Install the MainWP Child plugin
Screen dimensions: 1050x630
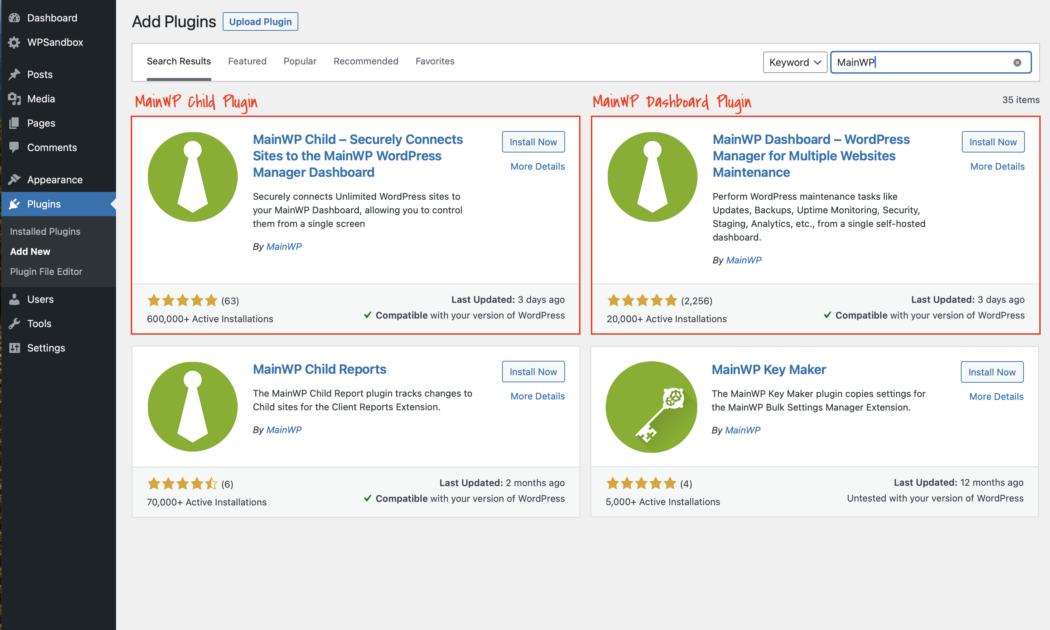[533, 141]
